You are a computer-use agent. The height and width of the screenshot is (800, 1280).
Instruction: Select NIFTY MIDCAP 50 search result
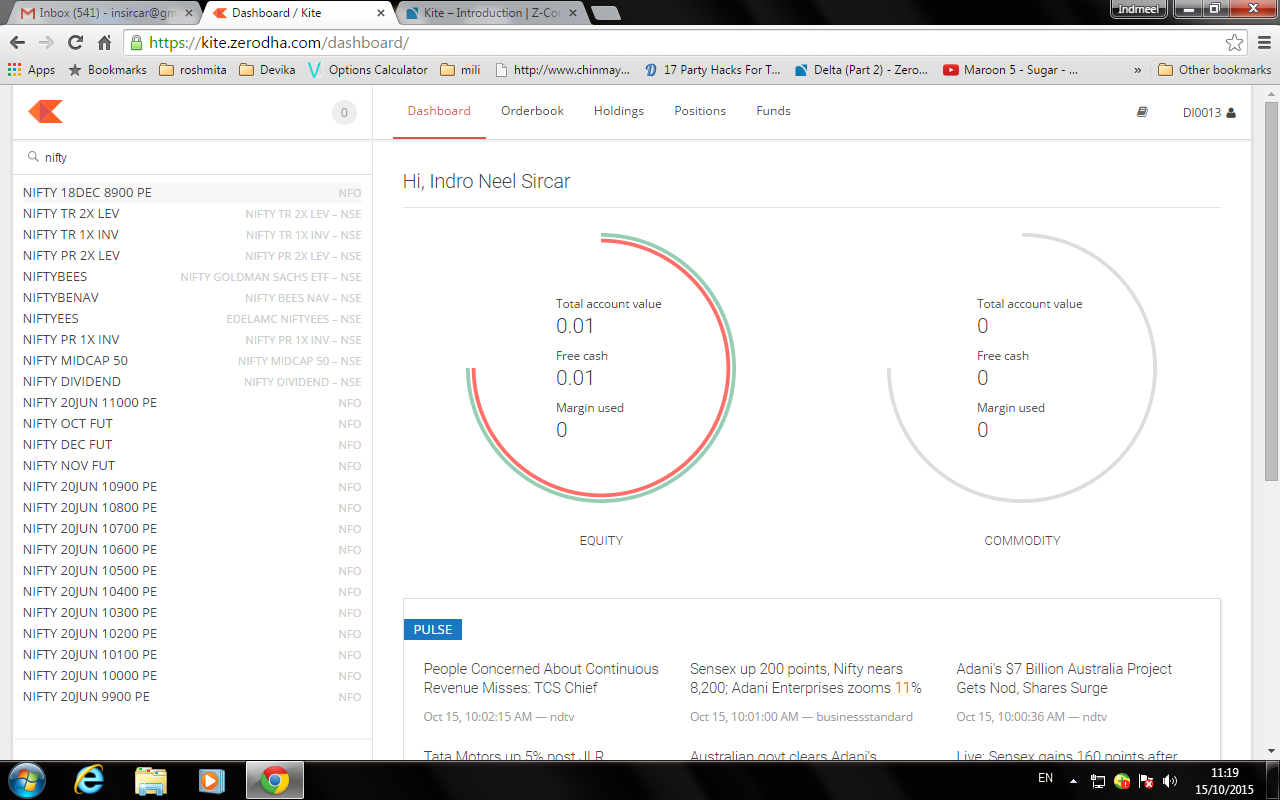192,360
